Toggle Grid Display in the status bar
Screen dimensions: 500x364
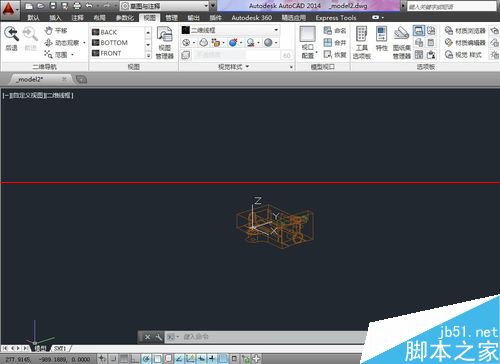coord(124,359)
